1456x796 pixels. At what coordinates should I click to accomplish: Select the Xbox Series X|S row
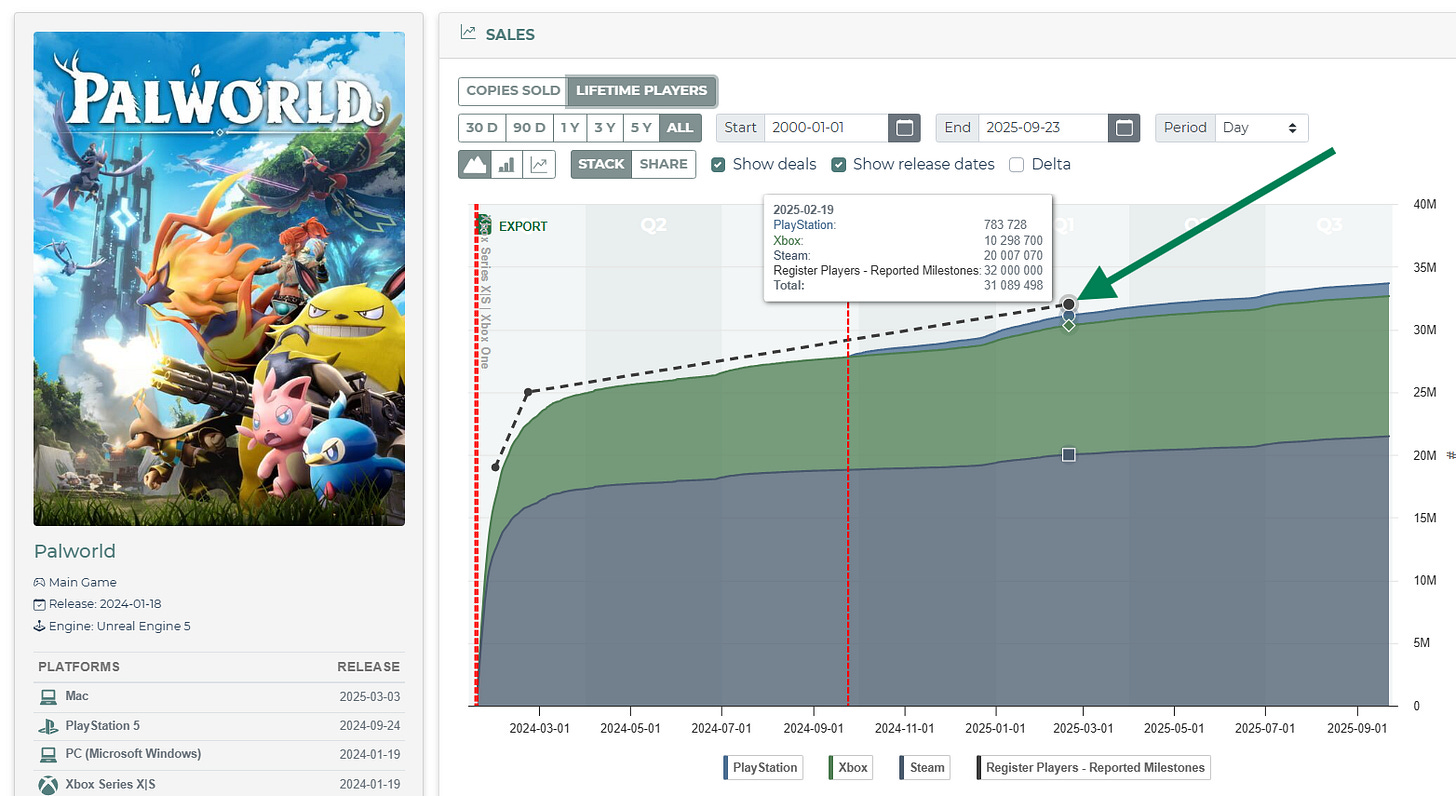pos(219,784)
